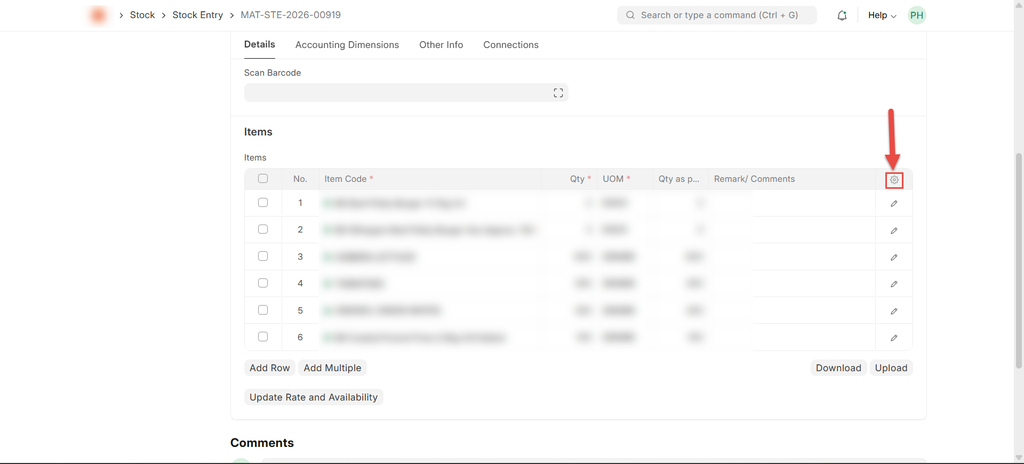Open the notifications bell icon
Screen dimensions: 1024x464
pos(842,16)
